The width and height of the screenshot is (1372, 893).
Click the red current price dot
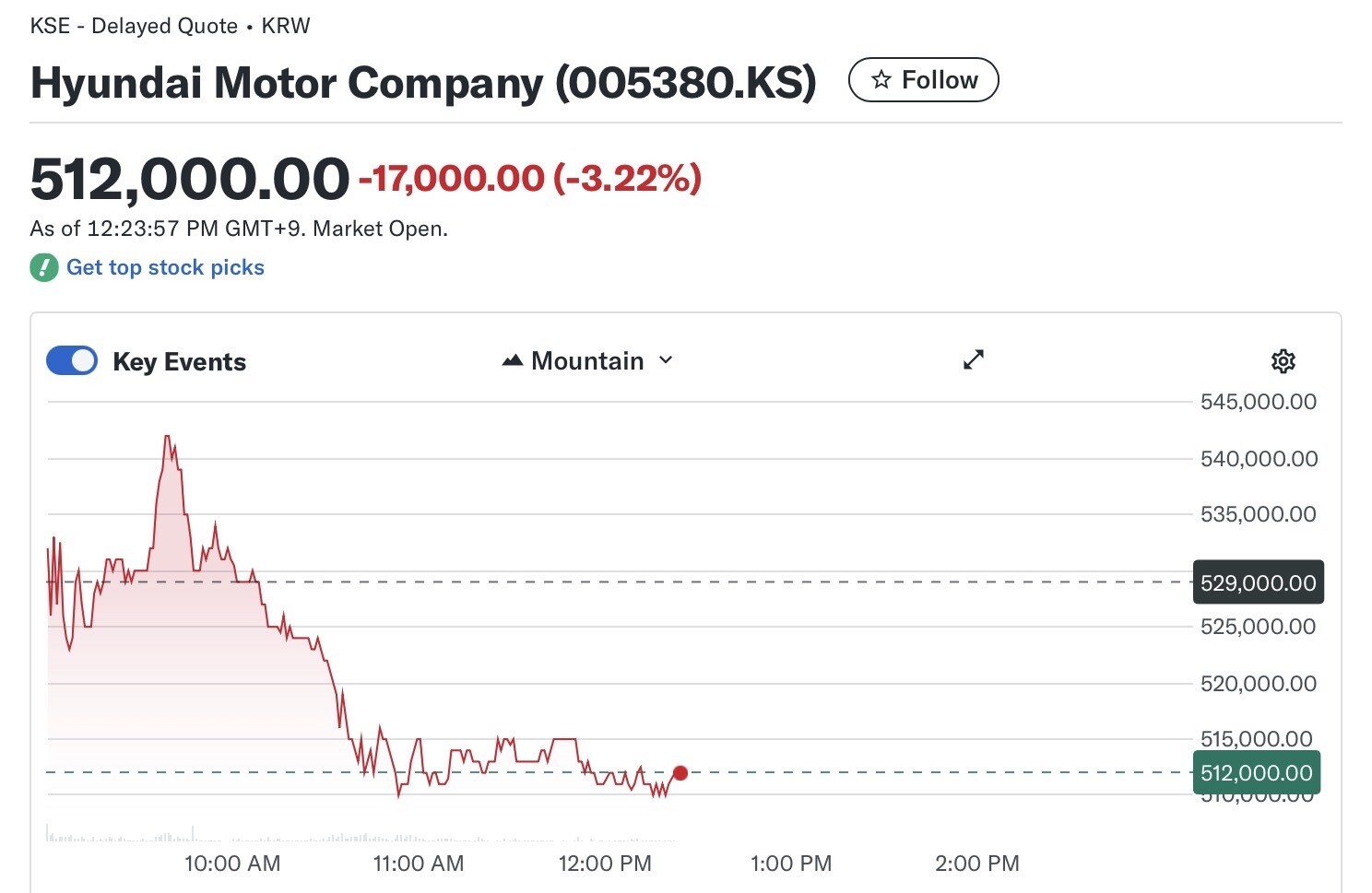coord(680,773)
